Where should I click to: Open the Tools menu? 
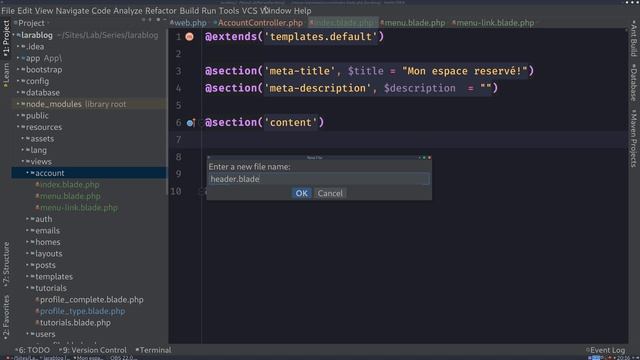[229, 11]
